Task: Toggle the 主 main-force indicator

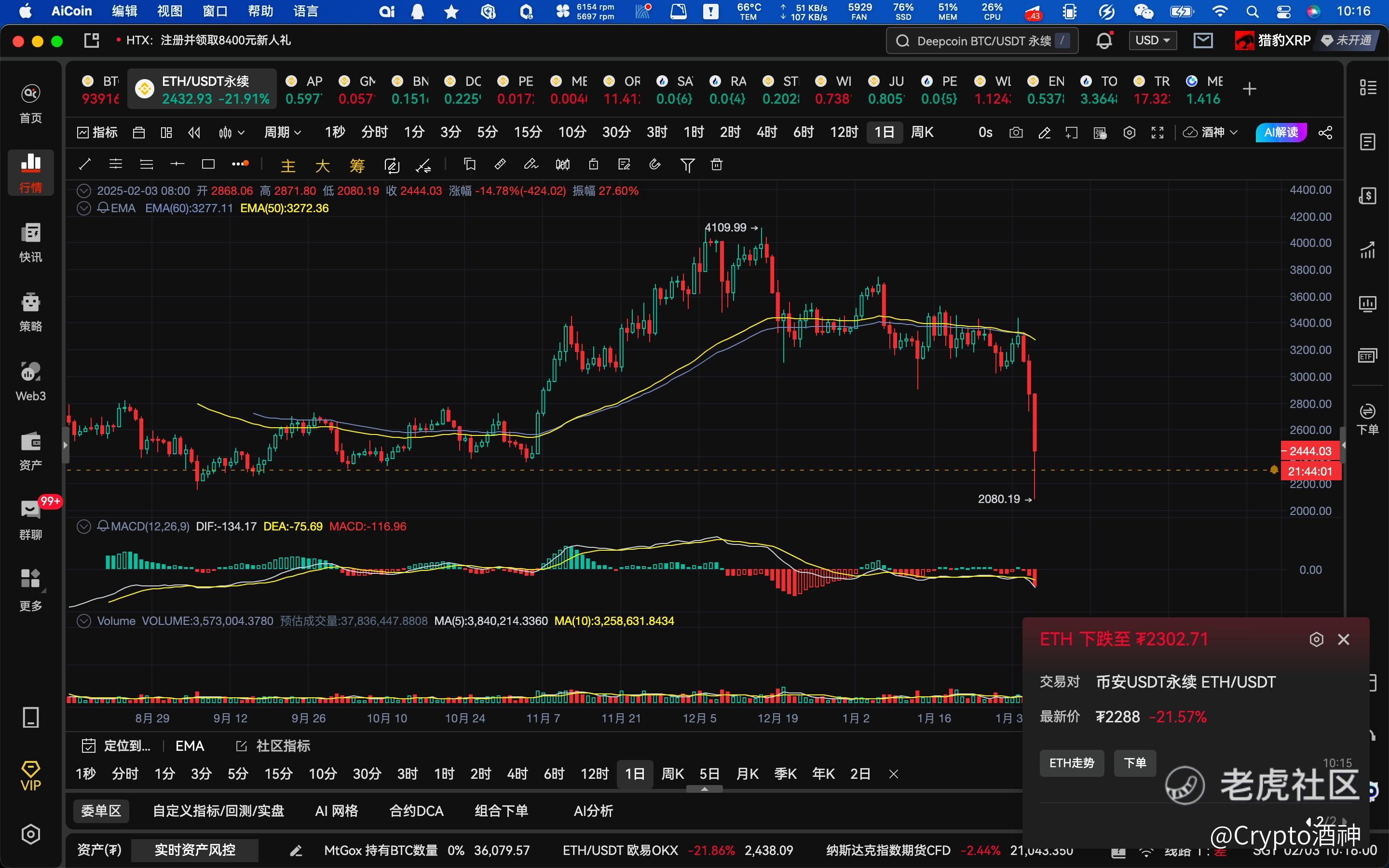Action: click(x=287, y=166)
